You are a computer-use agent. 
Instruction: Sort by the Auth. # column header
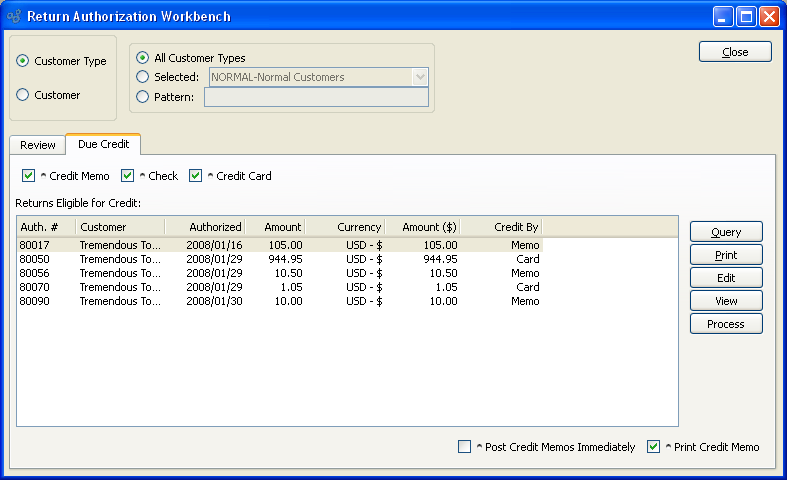tap(45, 227)
